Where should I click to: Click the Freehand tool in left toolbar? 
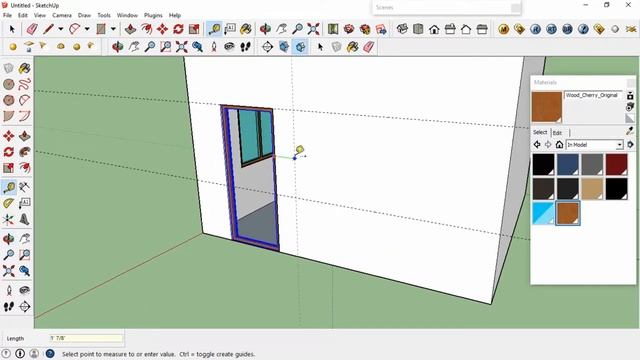24,84
